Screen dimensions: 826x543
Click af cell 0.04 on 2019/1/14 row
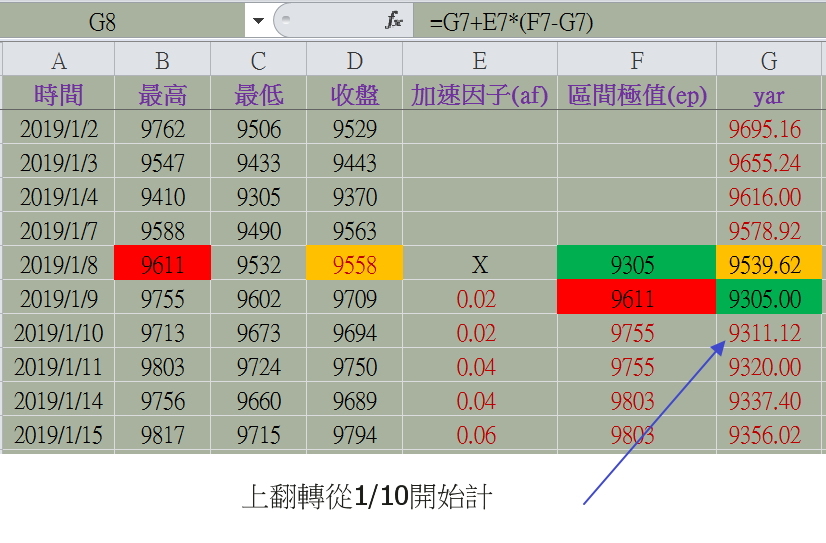pyautogui.click(x=480, y=400)
